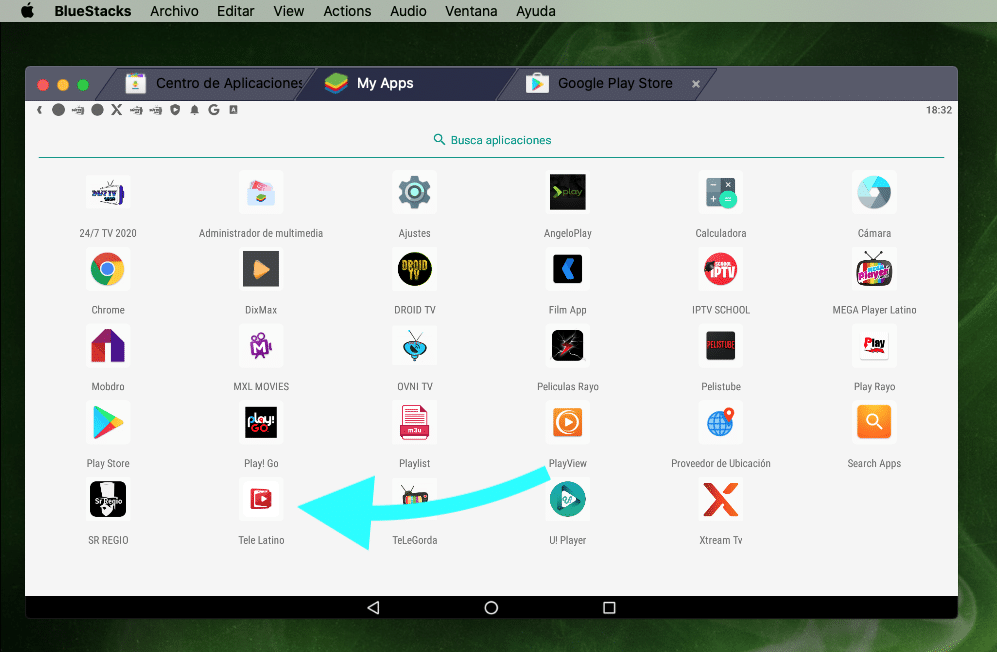Click the Busca aplicaciones search field
997x652 pixels.
point(492,140)
